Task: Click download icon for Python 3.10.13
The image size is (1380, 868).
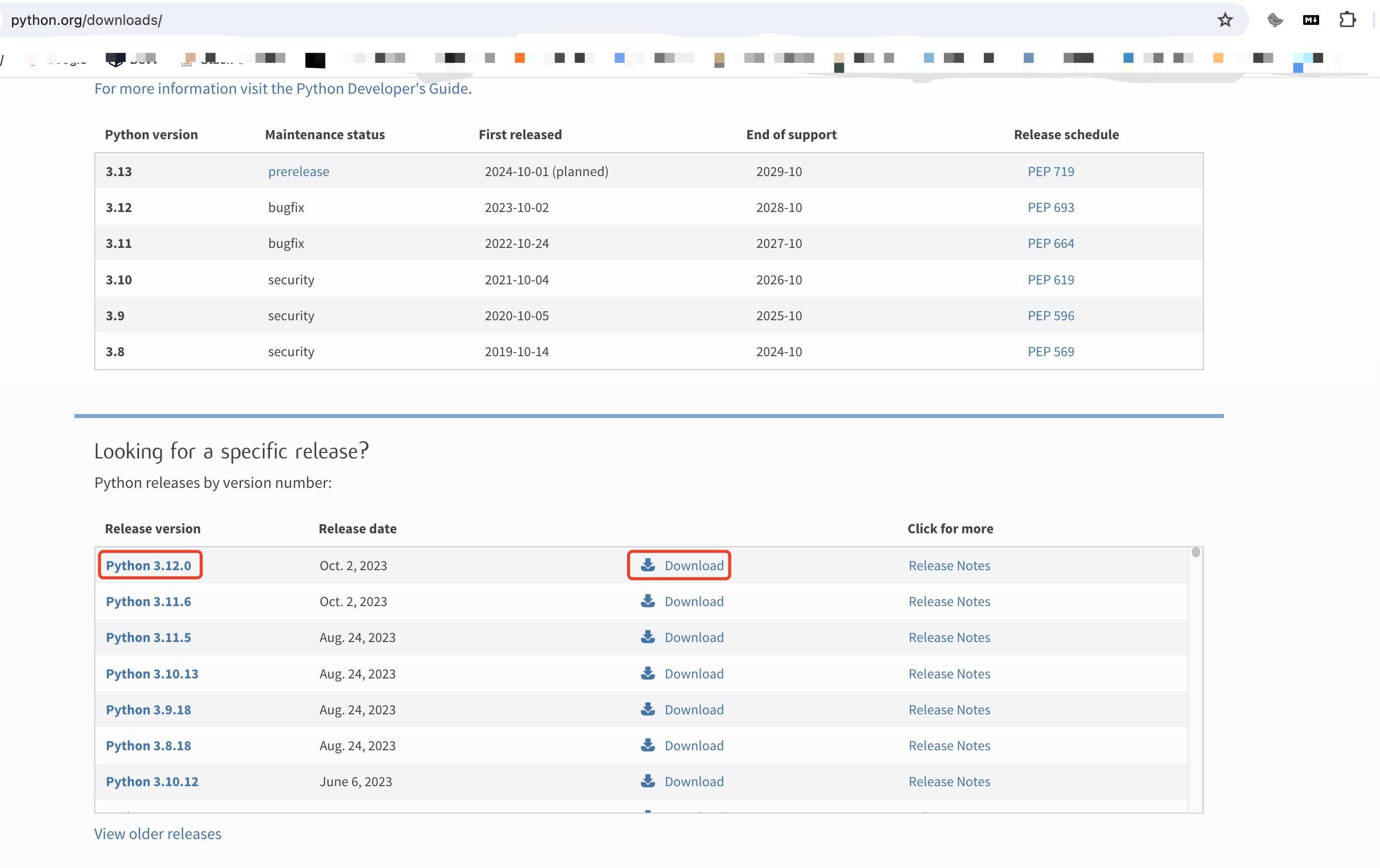Action: coord(648,673)
